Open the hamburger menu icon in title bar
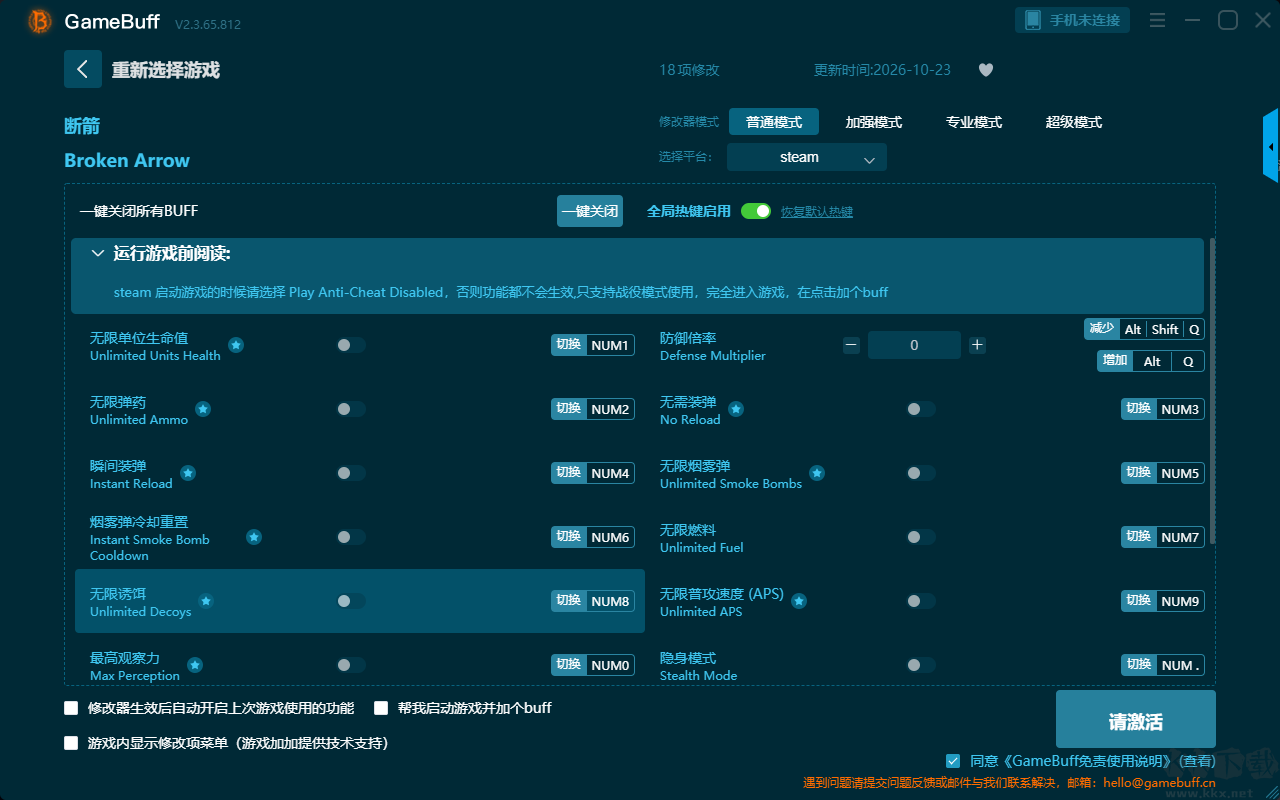 (x=1157, y=20)
